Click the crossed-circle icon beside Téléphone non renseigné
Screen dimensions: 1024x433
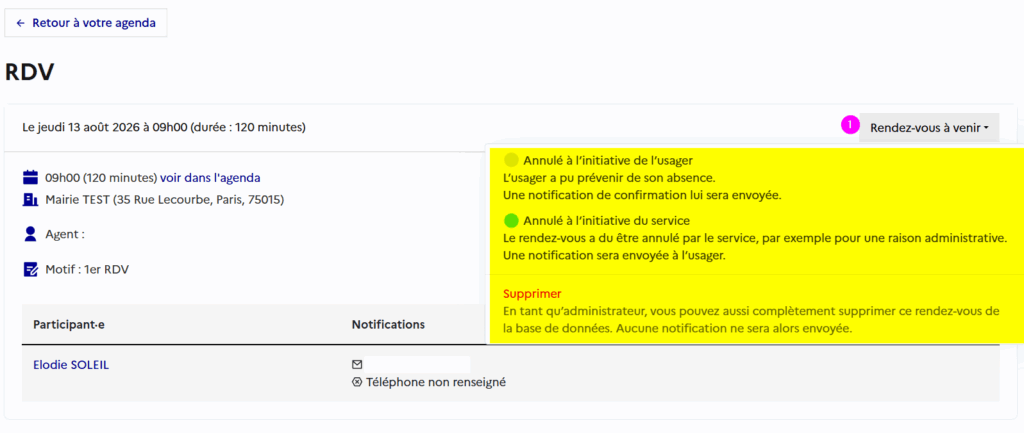click(357, 382)
